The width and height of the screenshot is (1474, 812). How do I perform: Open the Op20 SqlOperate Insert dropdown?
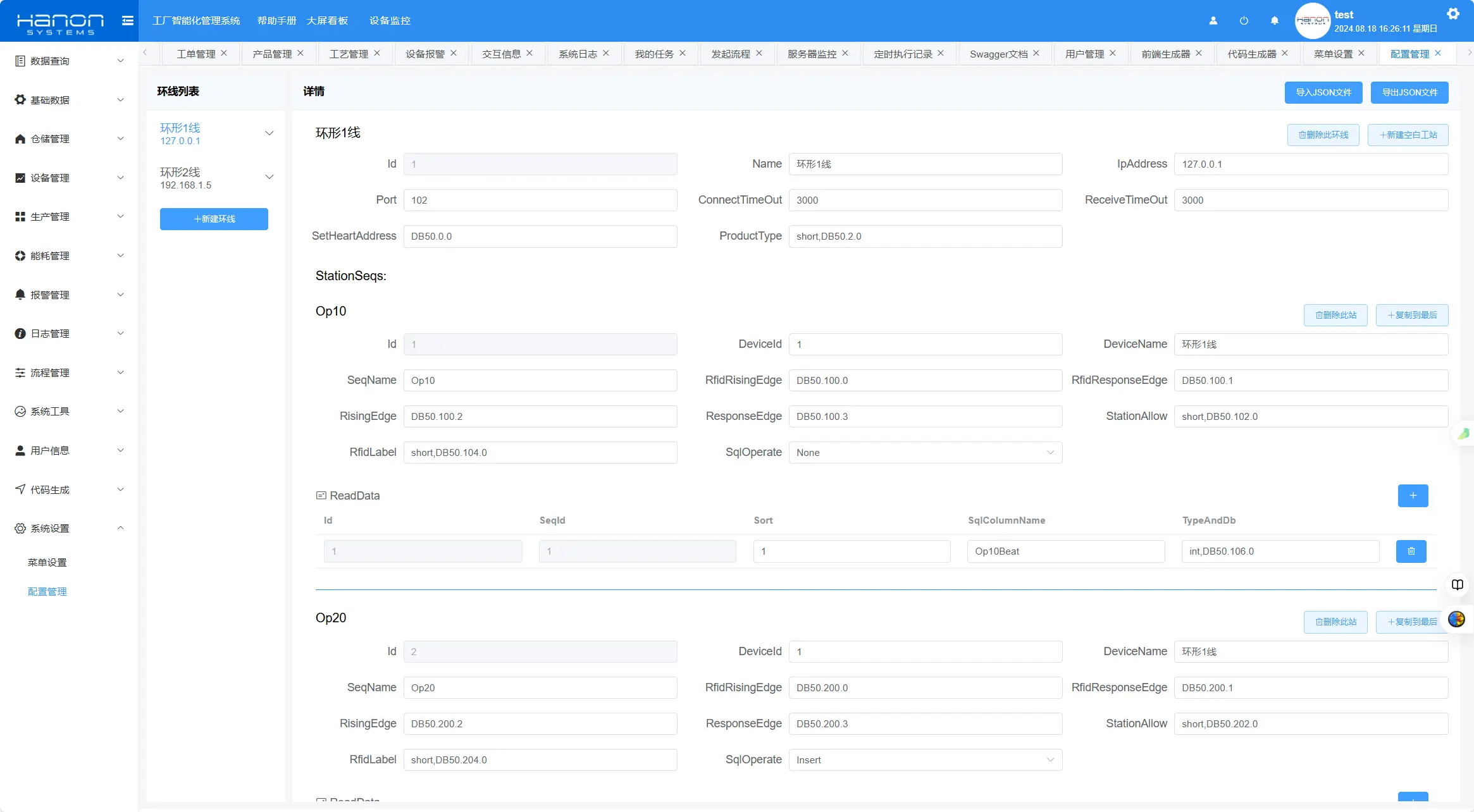click(925, 760)
